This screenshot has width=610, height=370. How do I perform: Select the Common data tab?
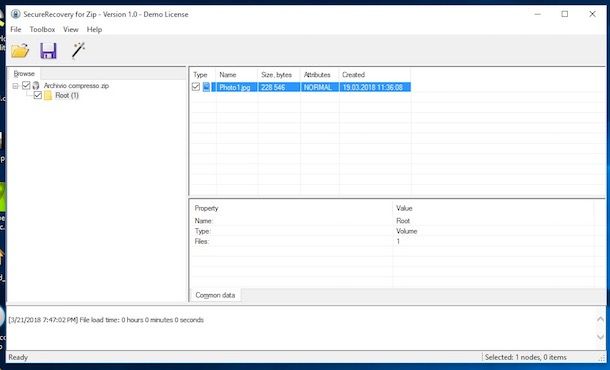[215, 295]
